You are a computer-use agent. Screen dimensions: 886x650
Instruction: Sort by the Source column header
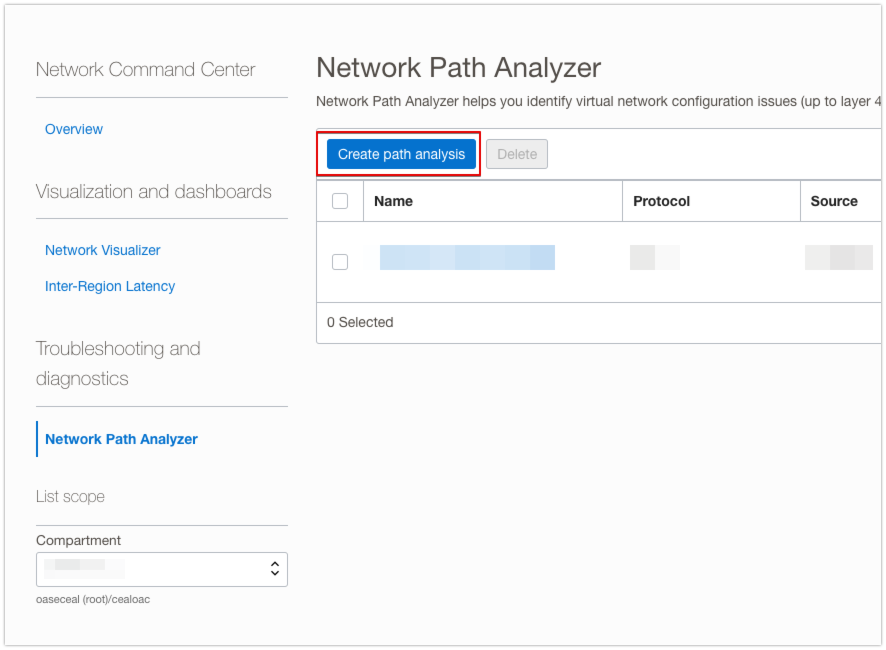click(x=835, y=201)
